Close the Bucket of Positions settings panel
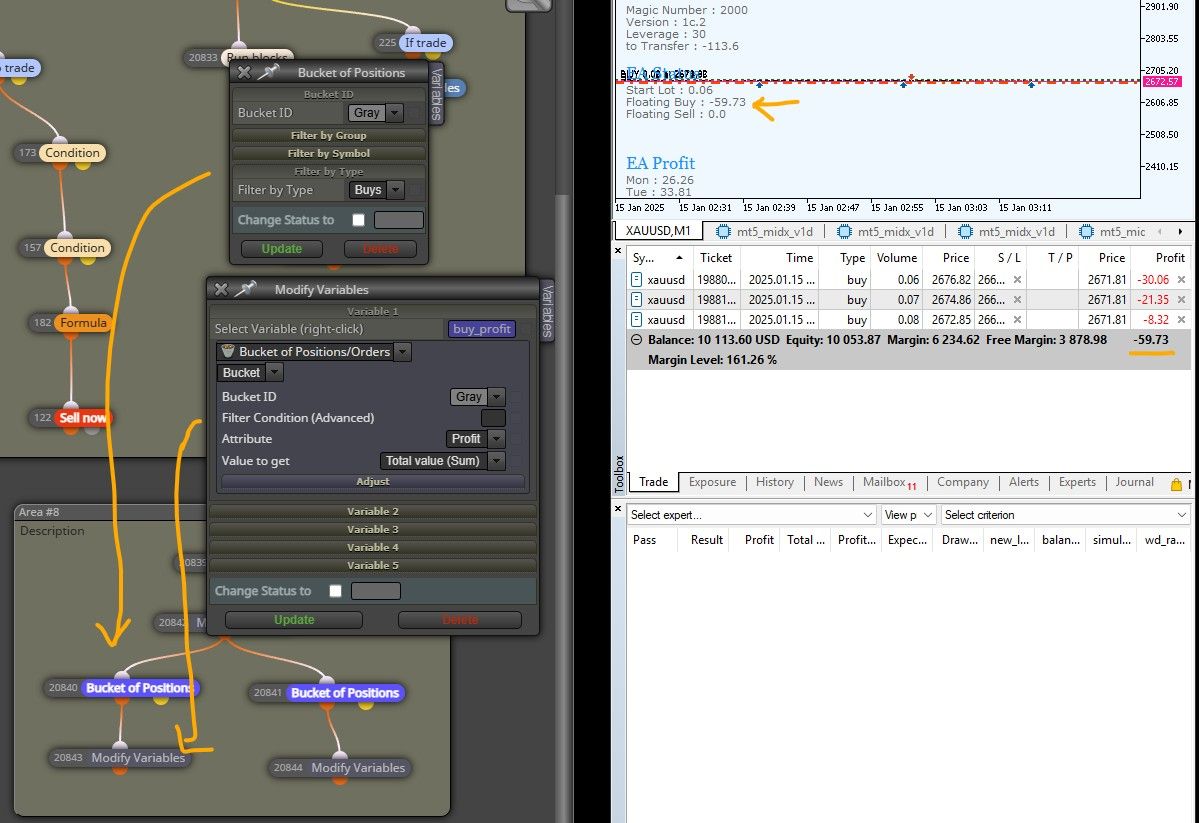The height and width of the screenshot is (823, 1199). [x=244, y=72]
